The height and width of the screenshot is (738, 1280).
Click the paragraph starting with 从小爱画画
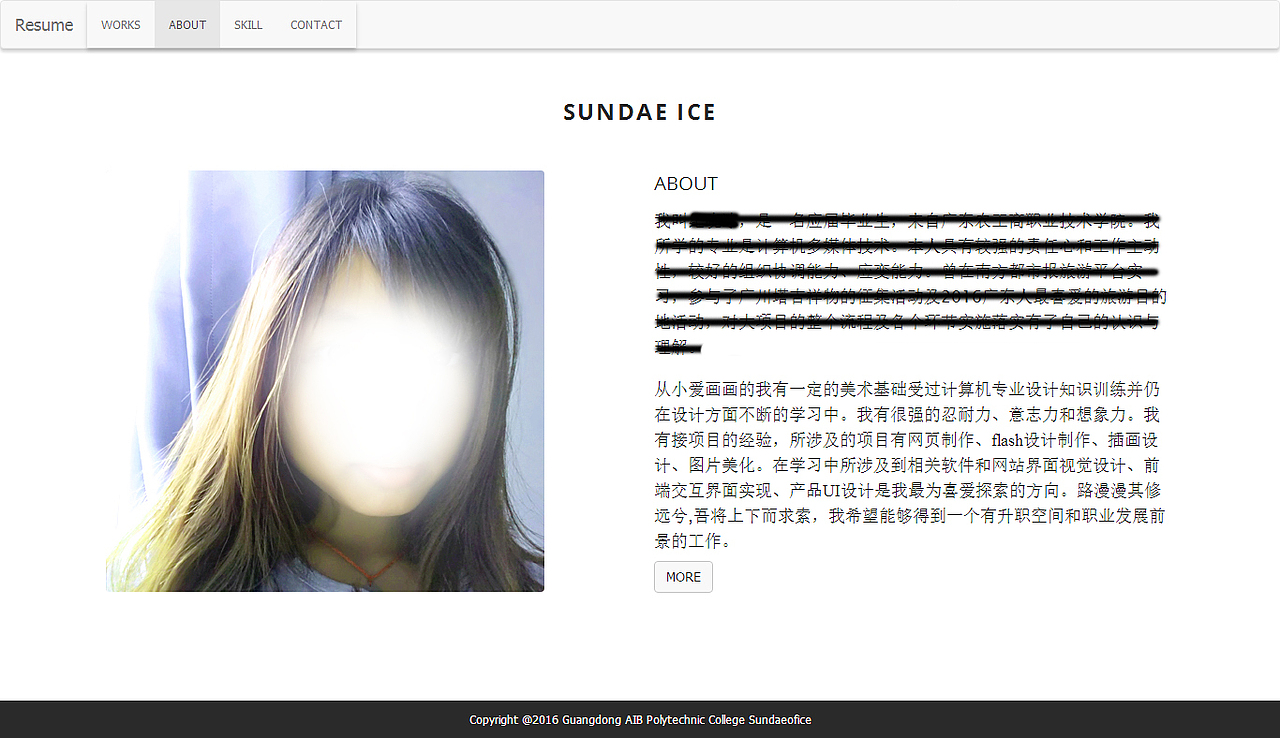910,465
